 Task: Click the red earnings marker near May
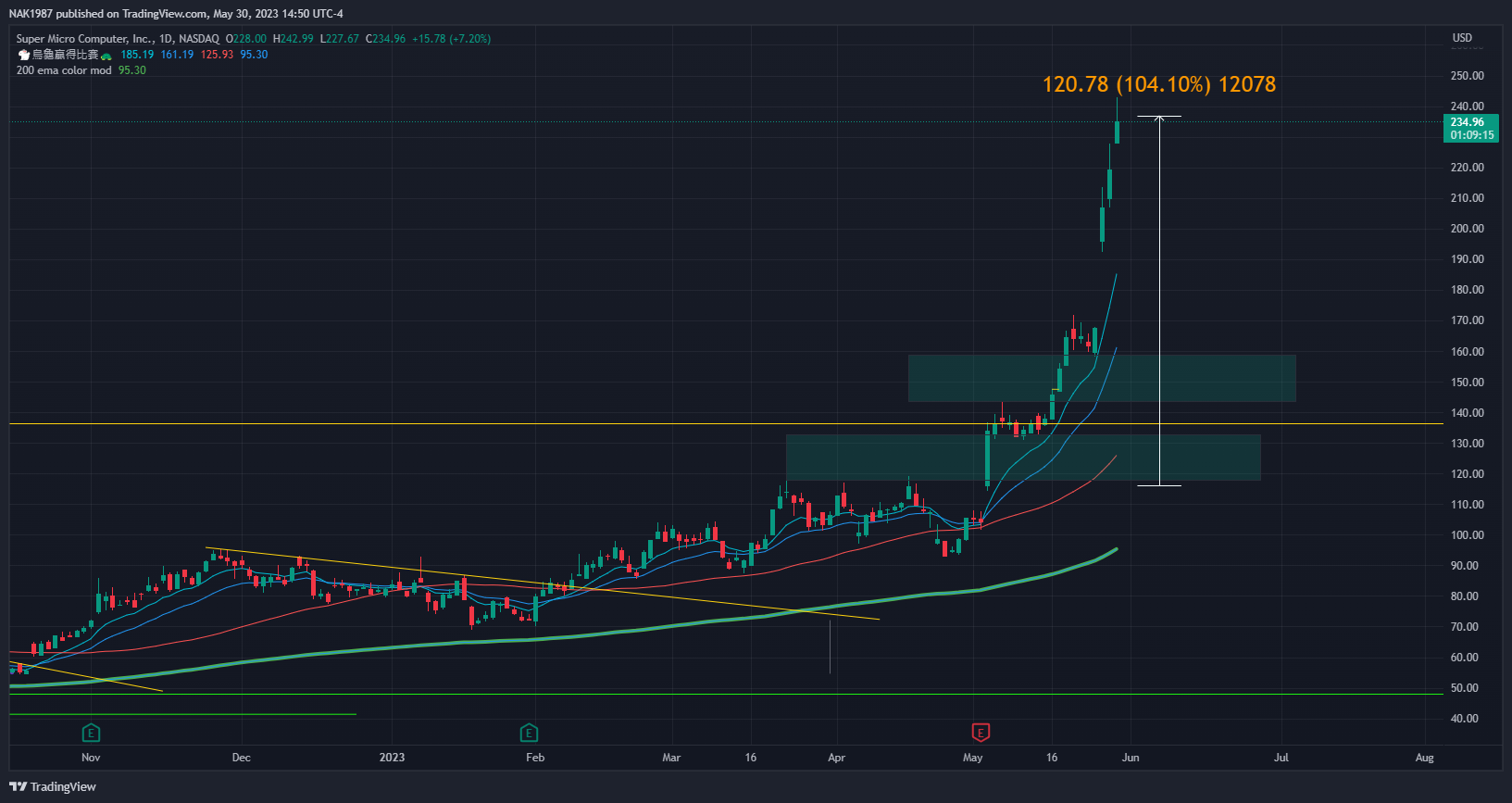(981, 734)
